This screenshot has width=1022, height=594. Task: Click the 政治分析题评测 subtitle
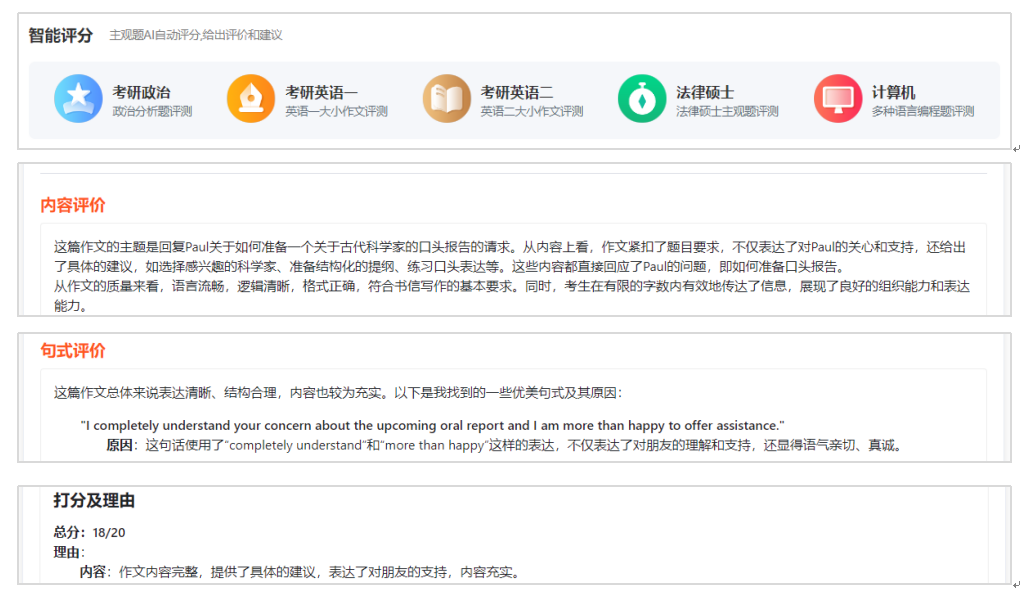click(152, 112)
